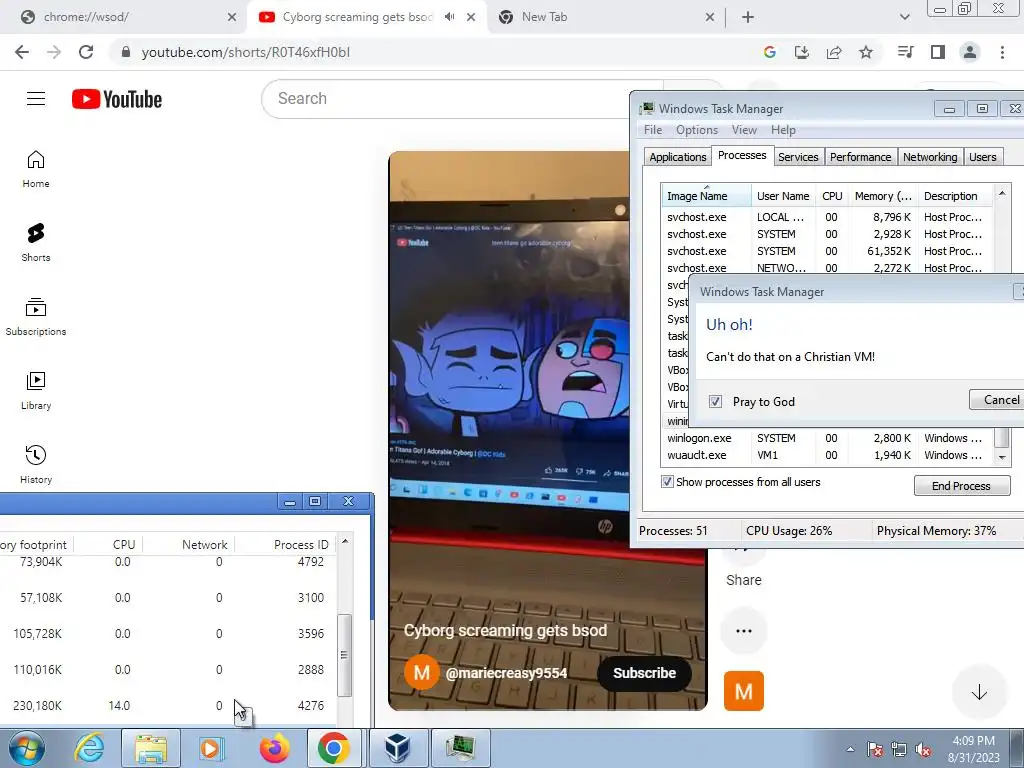Viewport: 1024px width, 768px height.
Task: Show hidden tray icons arrow
Action: pyautogui.click(x=850, y=749)
